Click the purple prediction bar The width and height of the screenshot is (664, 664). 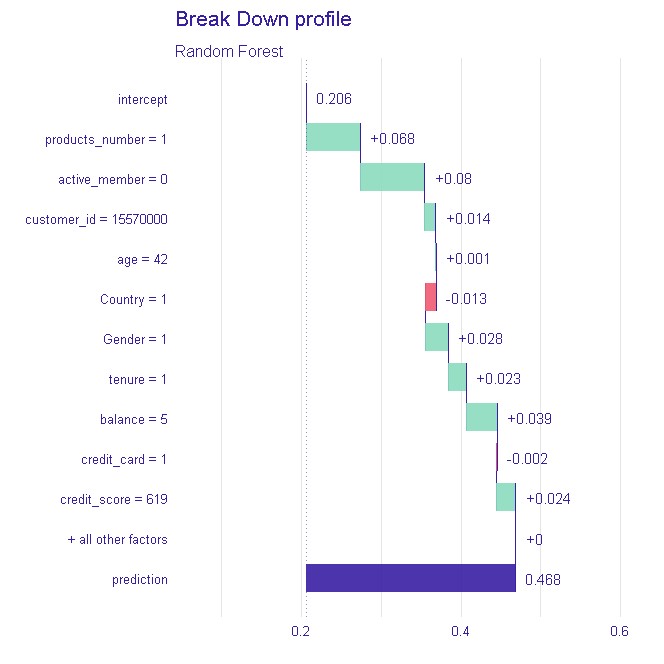[x=410, y=578]
